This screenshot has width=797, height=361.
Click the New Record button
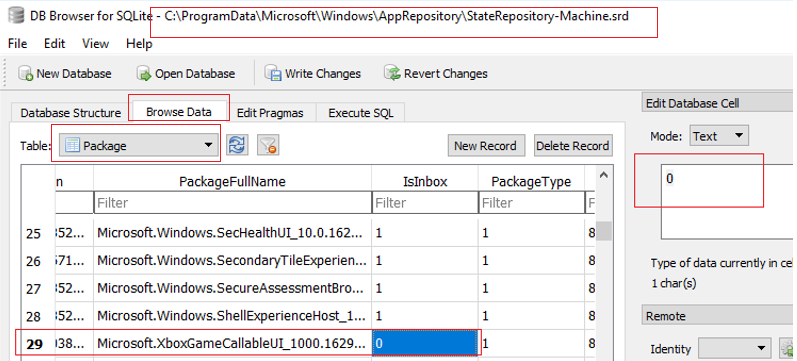485,146
